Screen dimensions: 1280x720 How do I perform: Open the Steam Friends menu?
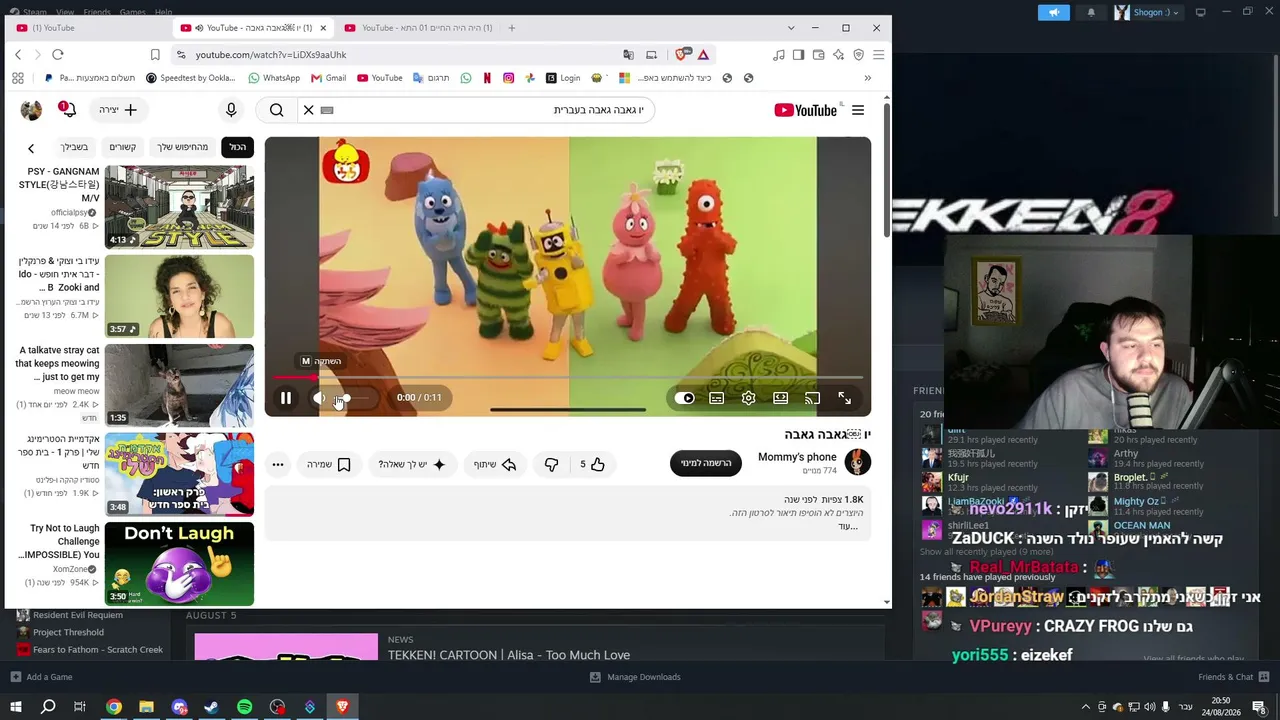(97, 12)
